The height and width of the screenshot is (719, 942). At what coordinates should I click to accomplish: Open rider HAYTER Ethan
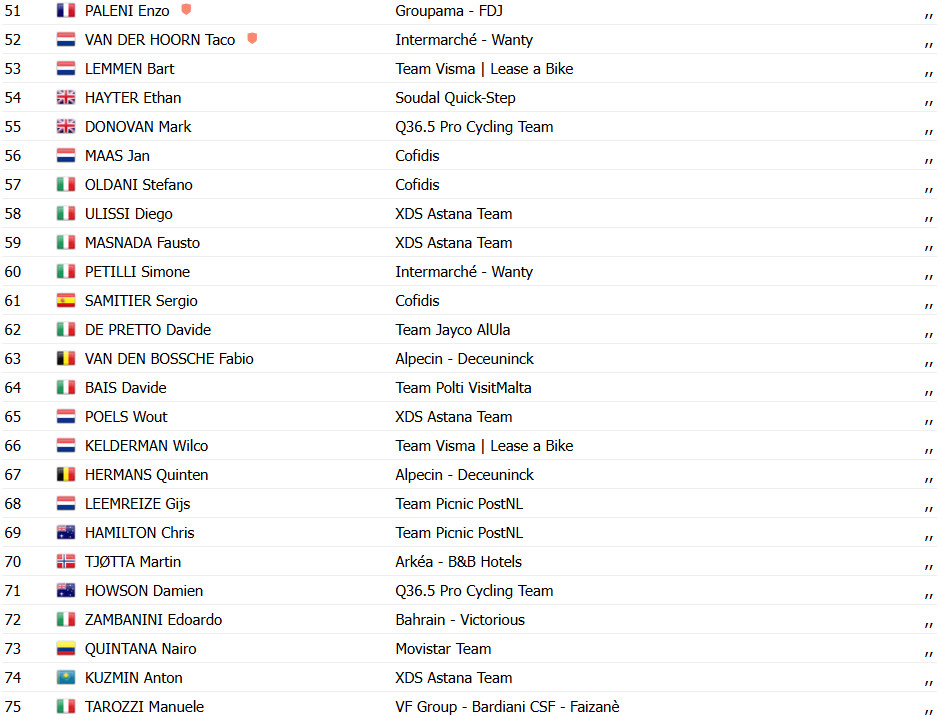tap(133, 97)
